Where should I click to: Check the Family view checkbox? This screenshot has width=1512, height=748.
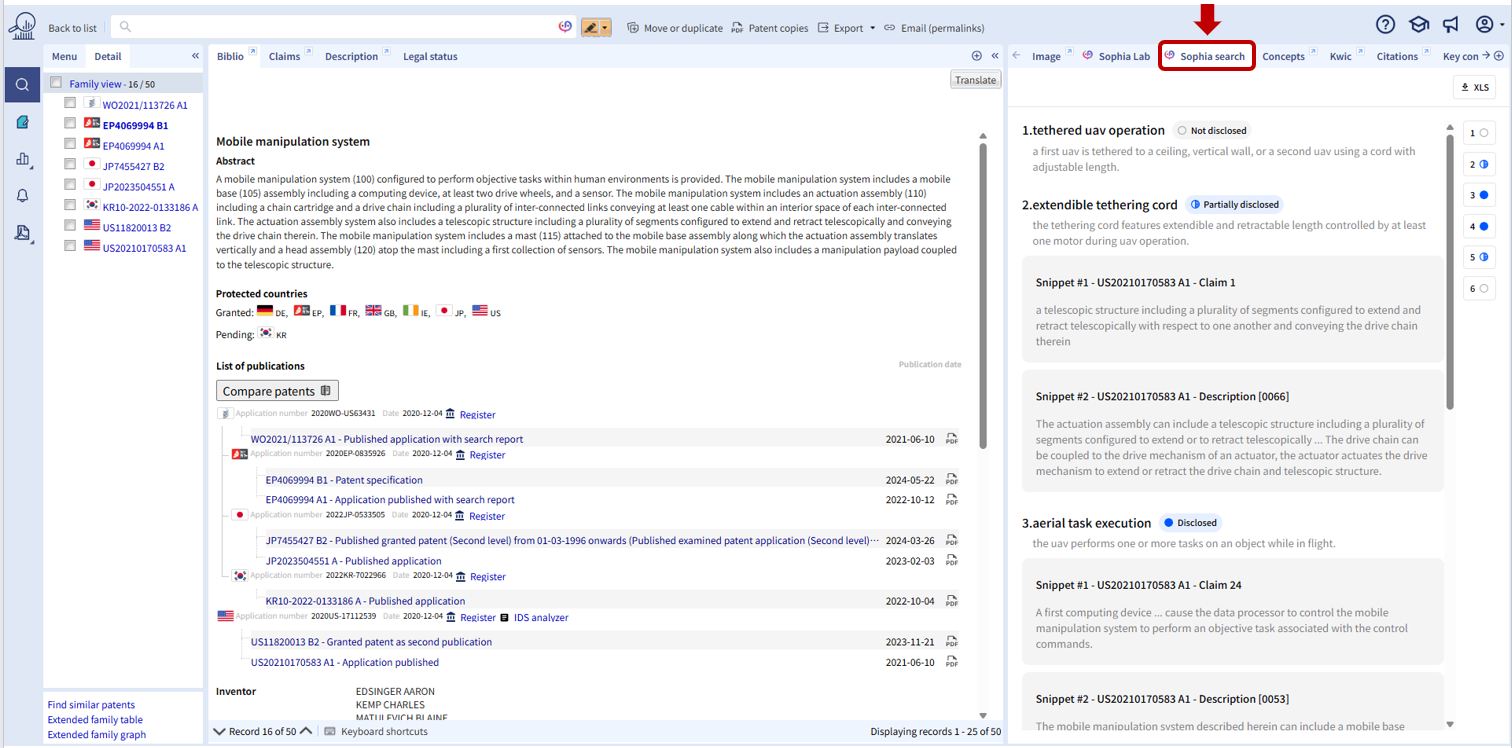[x=56, y=83]
